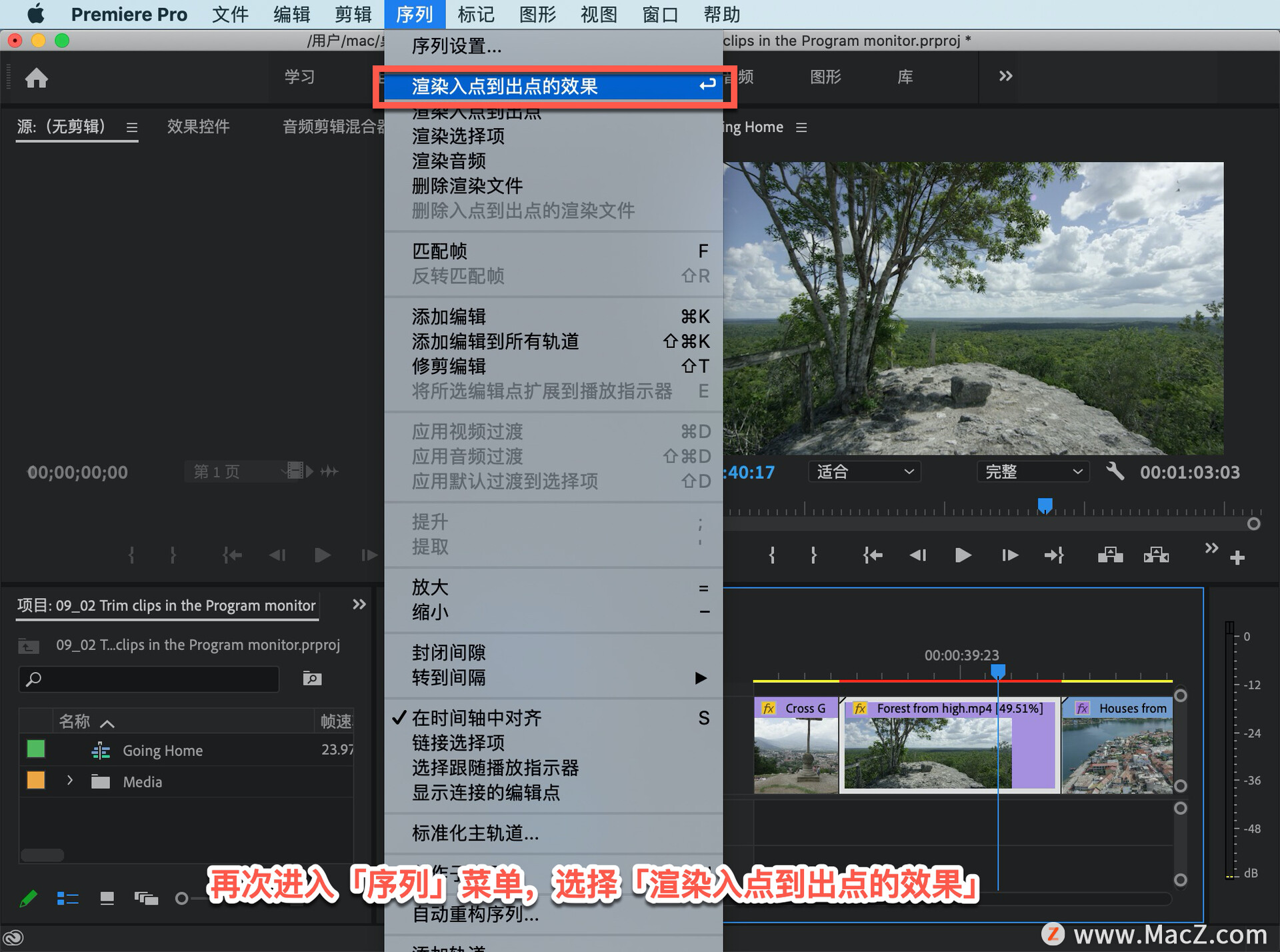Viewport: 1280px width, 952px height.
Task: Toggle 链接选择项 menu option
Action: point(553,743)
